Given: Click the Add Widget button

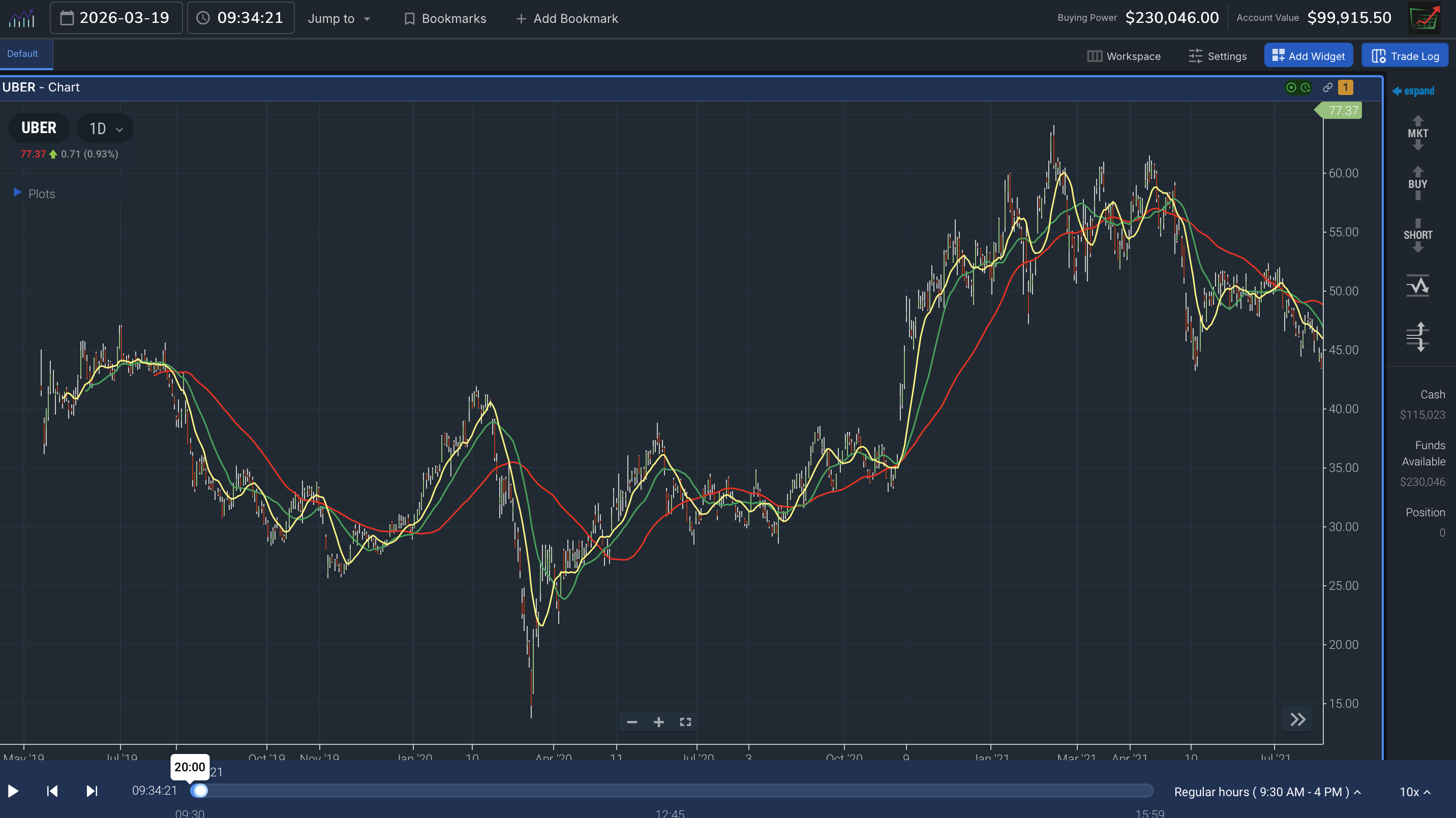Looking at the screenshot, I should click(x=1309, y=55).
